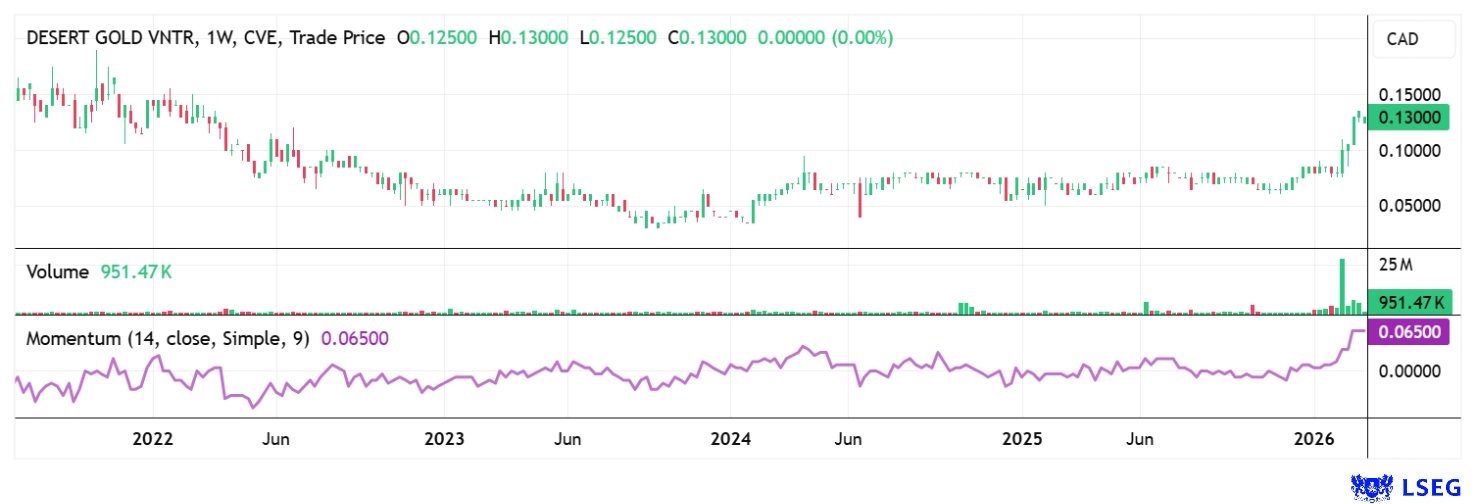Click the open value O0.12500
The height and width of the screenshot is (504, 1476).
pyautogui.click(x=438, y=38)
